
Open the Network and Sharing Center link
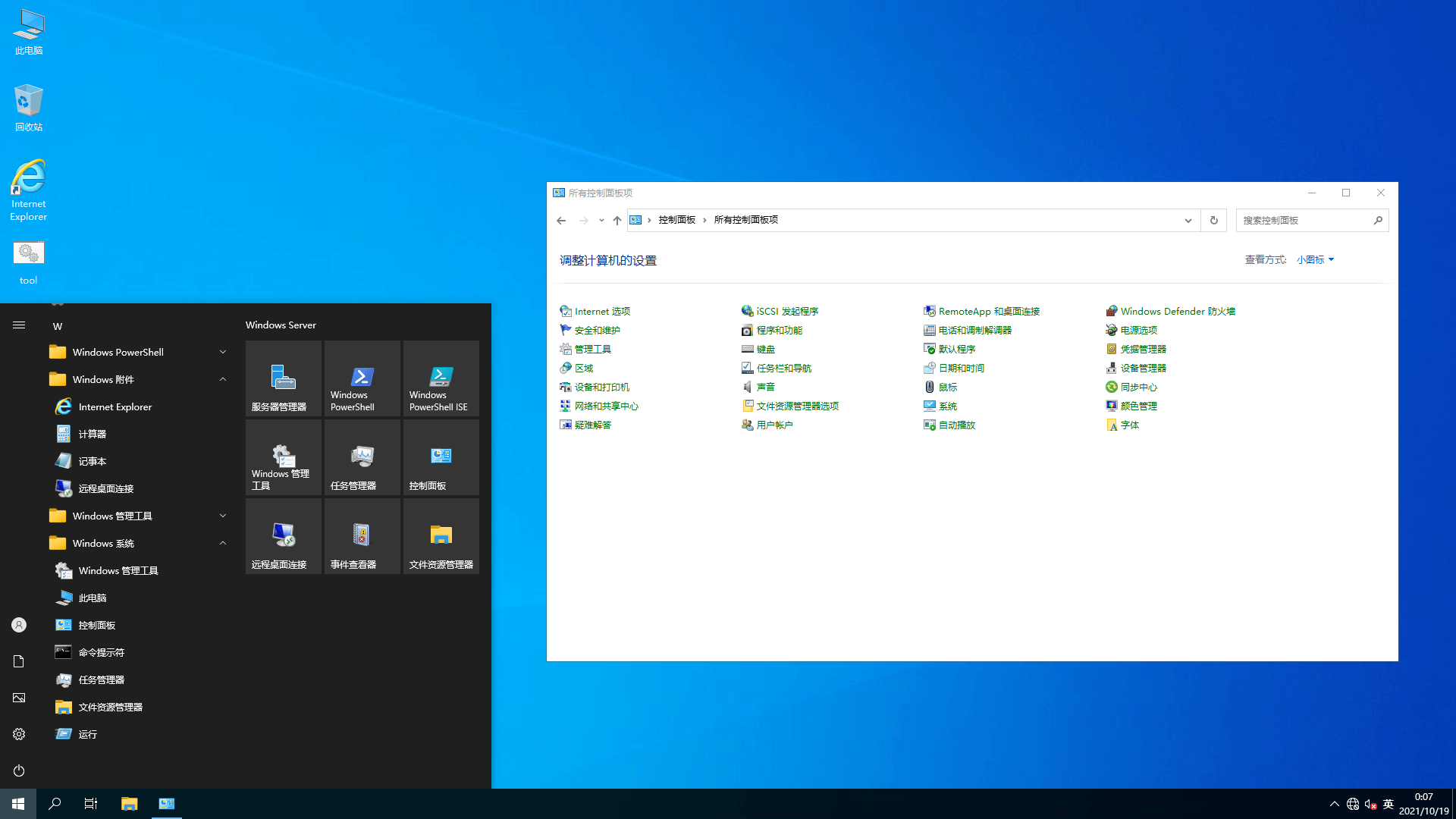606,406
